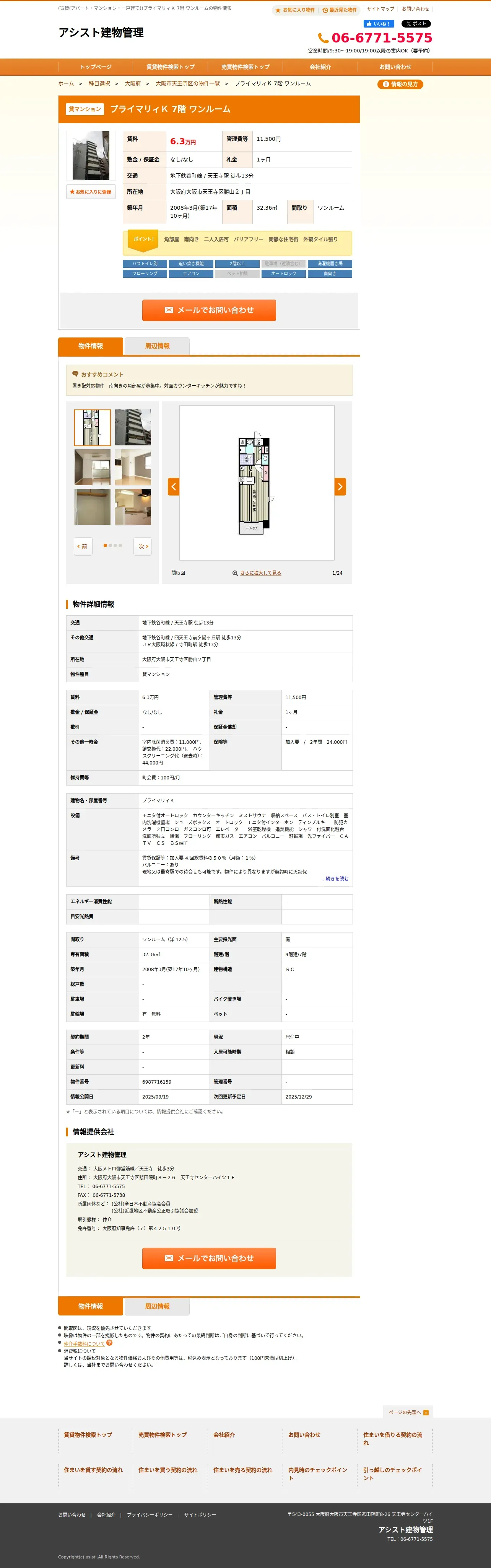Open footer link 引っ越しのチェックポイント
This screenshot has width=491, height=1568.
pos(392,1473)
